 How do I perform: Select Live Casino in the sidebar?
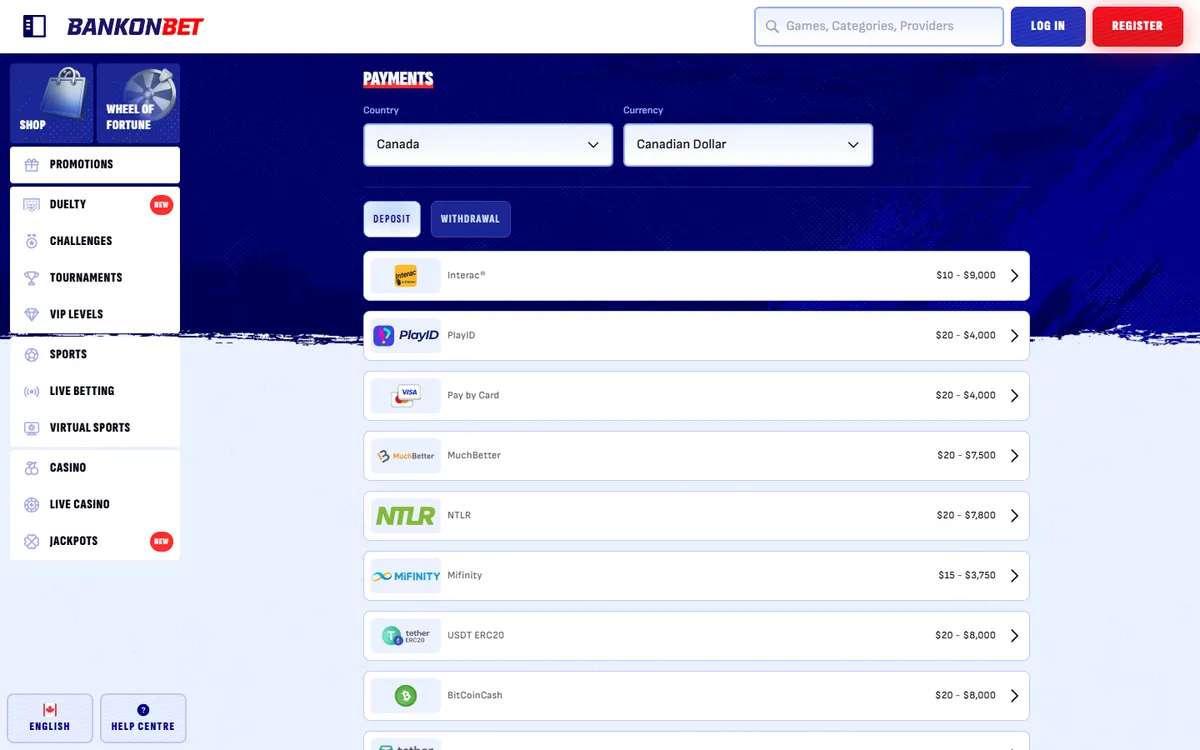point(95,505)
